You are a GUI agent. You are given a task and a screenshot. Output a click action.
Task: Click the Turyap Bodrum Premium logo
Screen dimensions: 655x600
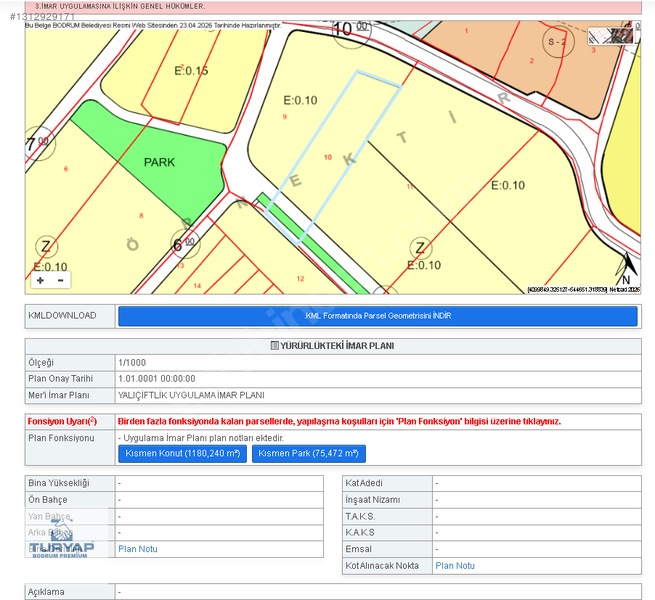pos(61,542)
